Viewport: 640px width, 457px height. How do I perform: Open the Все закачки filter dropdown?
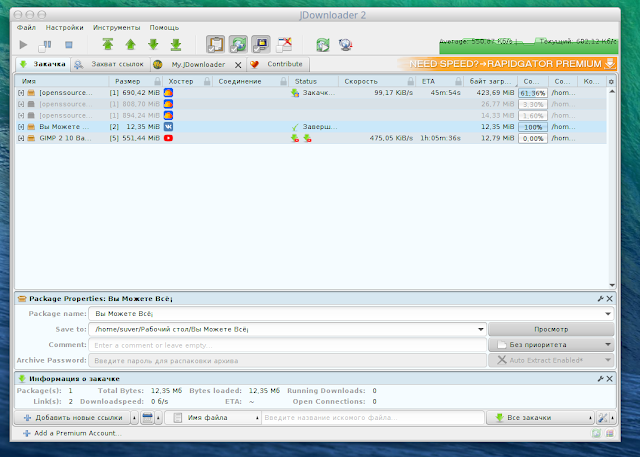tap(540, 417)
